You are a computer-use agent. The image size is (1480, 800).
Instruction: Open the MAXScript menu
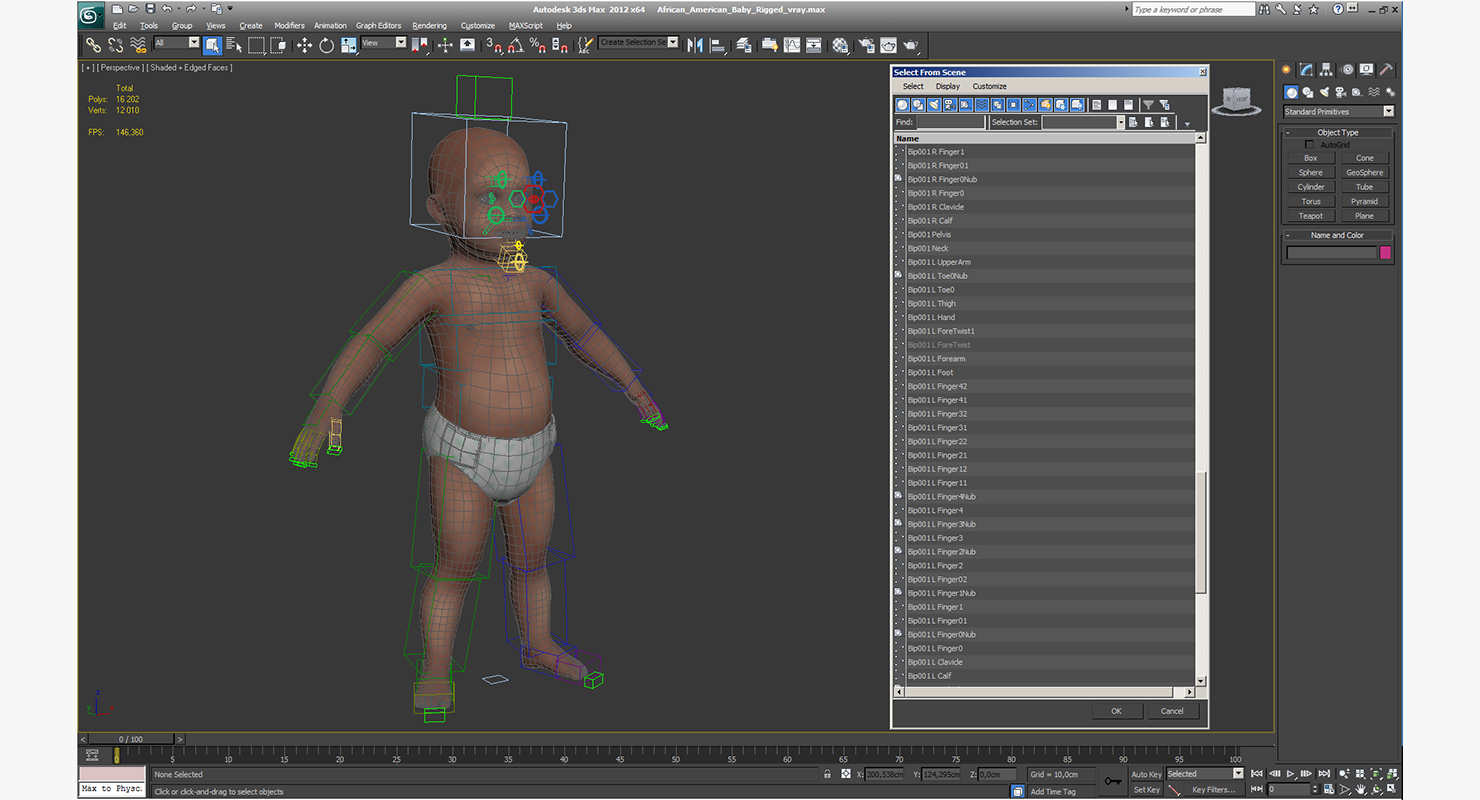525,25
